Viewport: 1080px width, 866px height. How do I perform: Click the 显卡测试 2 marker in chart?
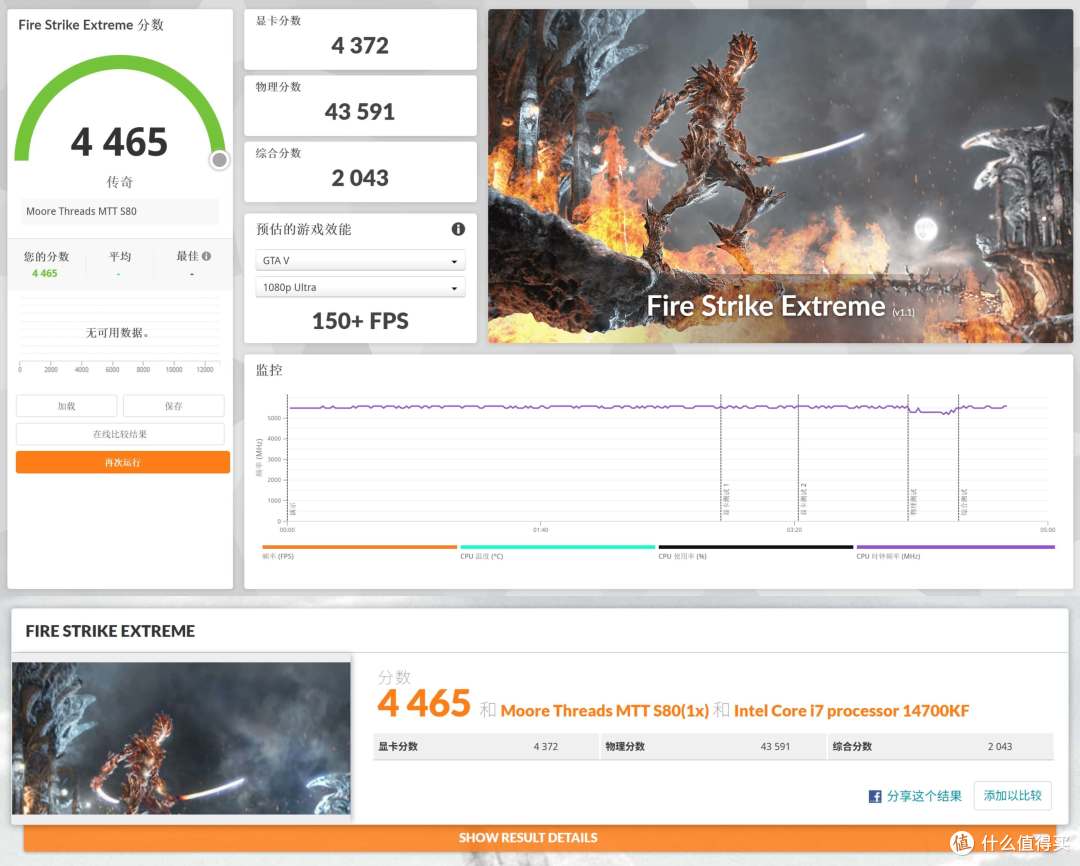coord(798,458)
